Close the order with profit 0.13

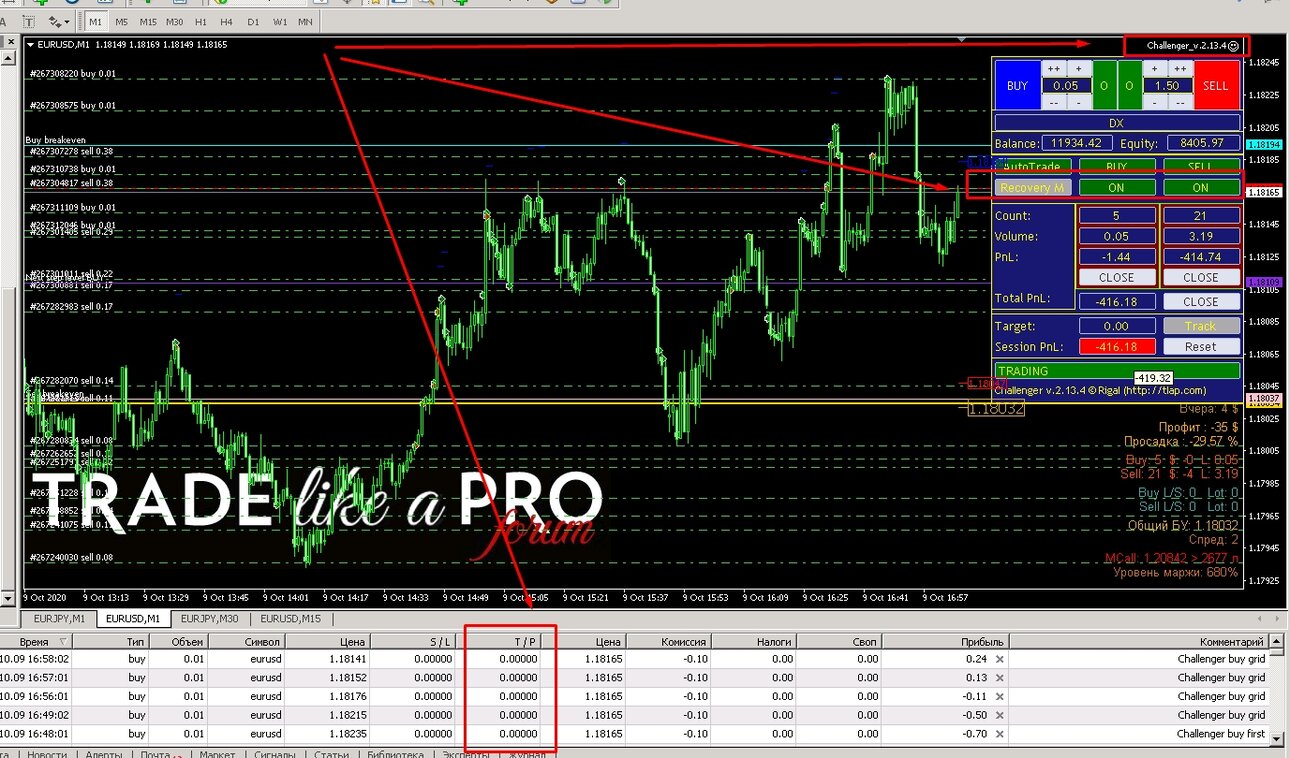1000,678
